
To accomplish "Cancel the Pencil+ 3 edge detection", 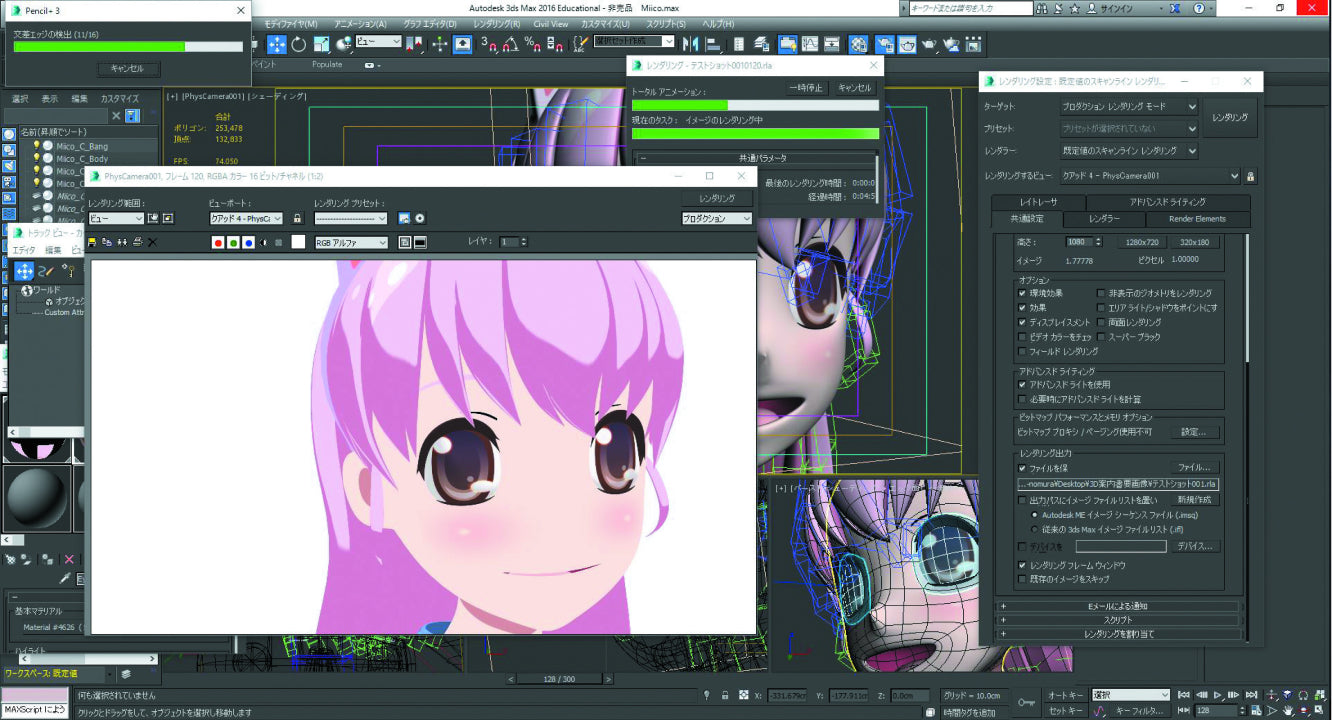I will (x=127, y=69).
